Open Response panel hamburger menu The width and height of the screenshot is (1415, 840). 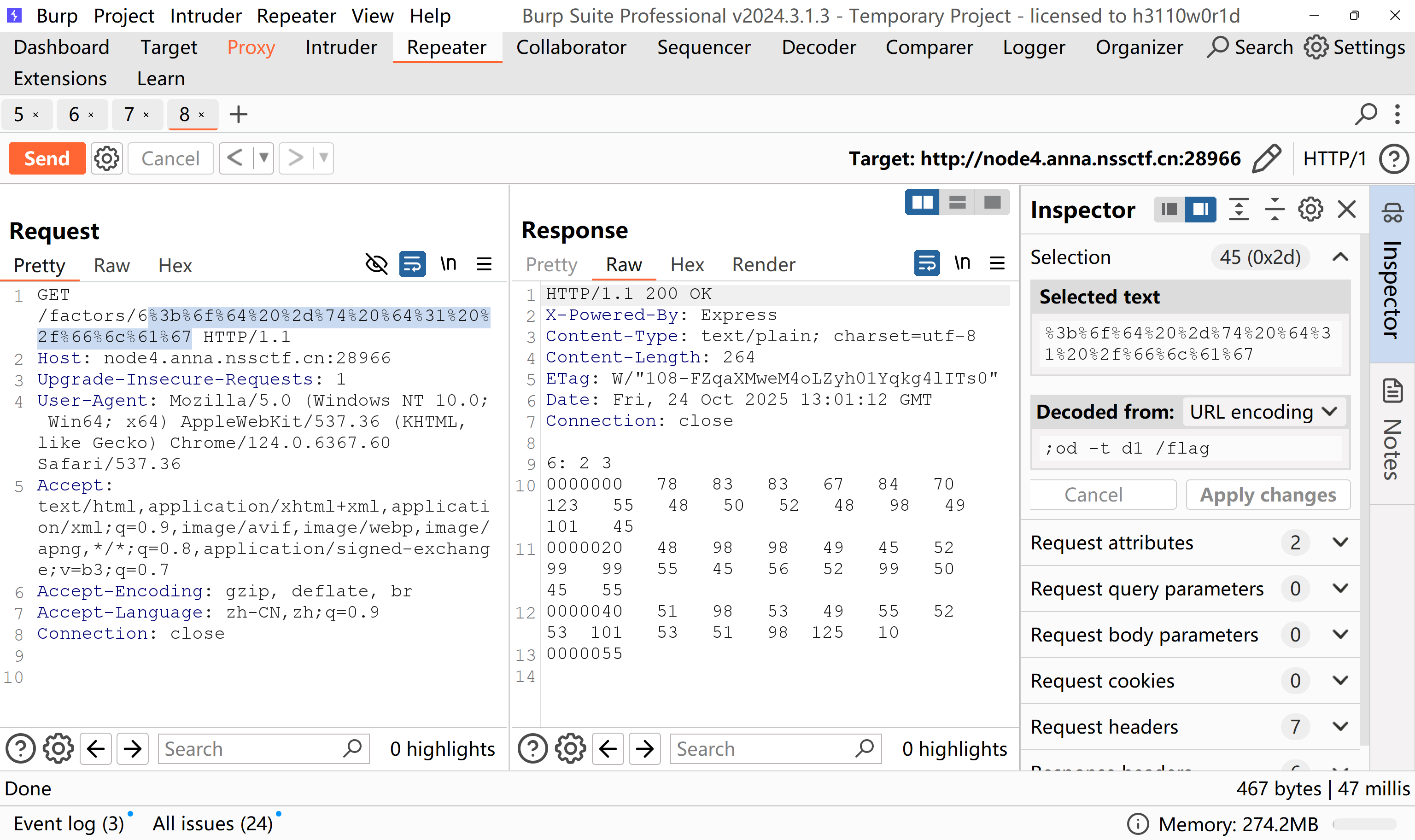click(x=997, y=263)
